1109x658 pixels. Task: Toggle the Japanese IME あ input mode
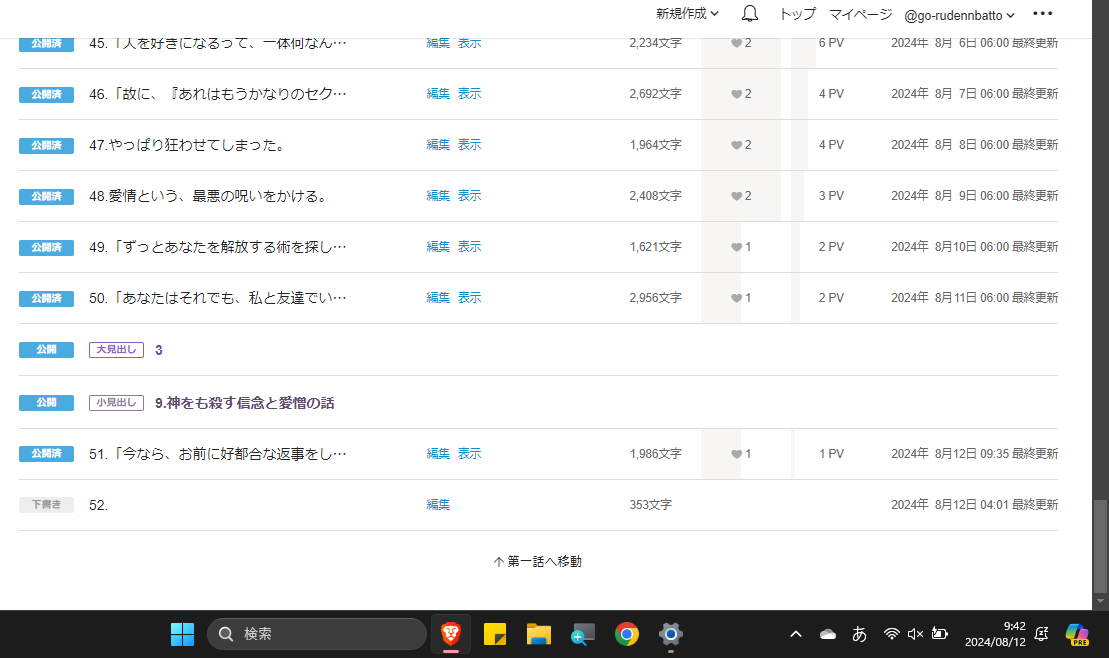(x=859, y=634)
